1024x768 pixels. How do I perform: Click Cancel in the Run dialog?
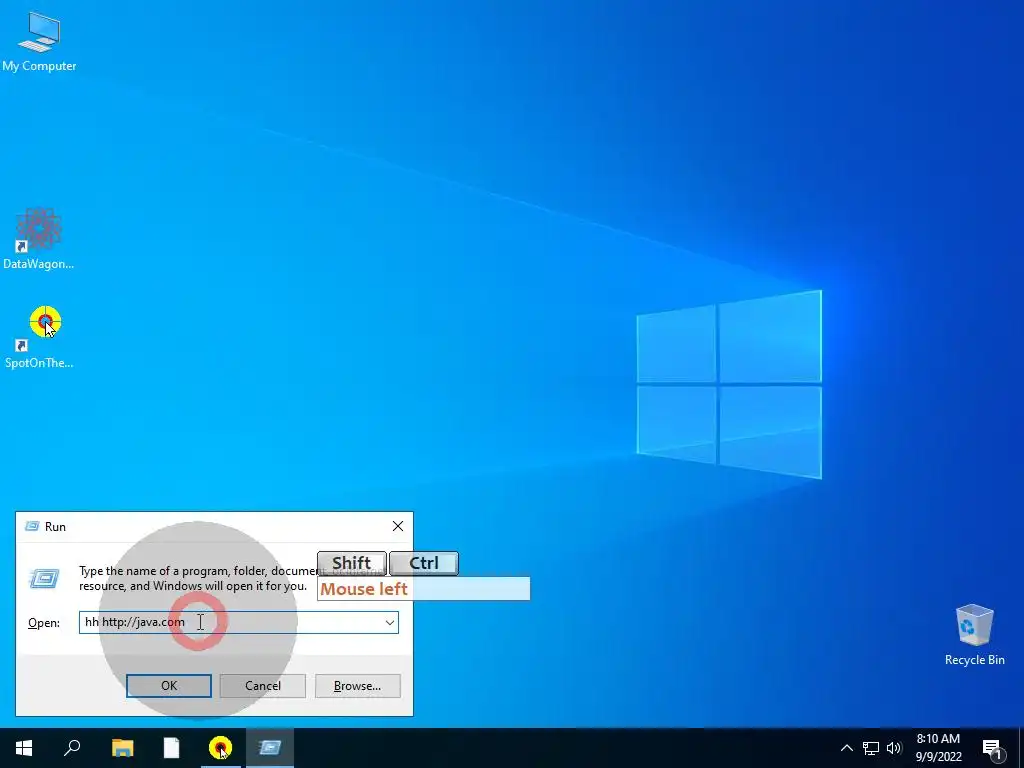pos(263,686)
